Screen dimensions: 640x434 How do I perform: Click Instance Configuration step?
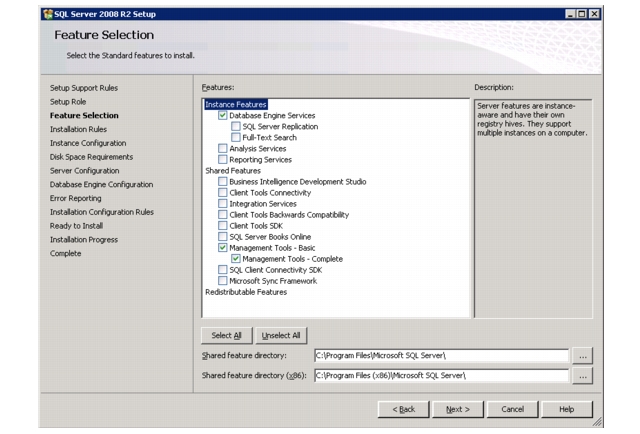click(88, 143)
